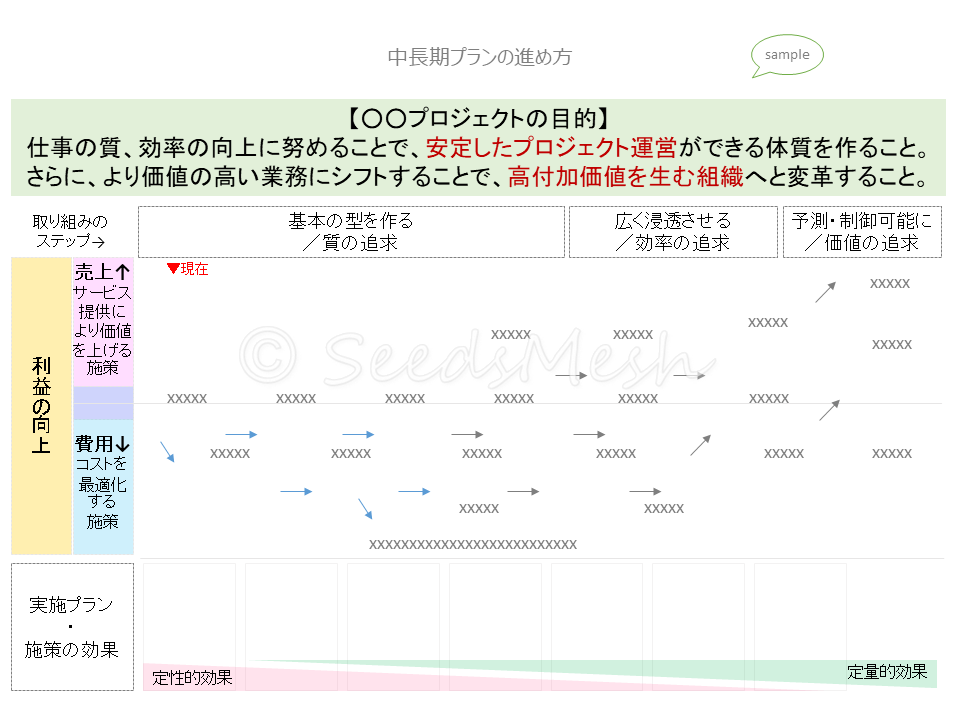Select the 取り組みのステップ label

pyautogui.click(x=70, y=232)
